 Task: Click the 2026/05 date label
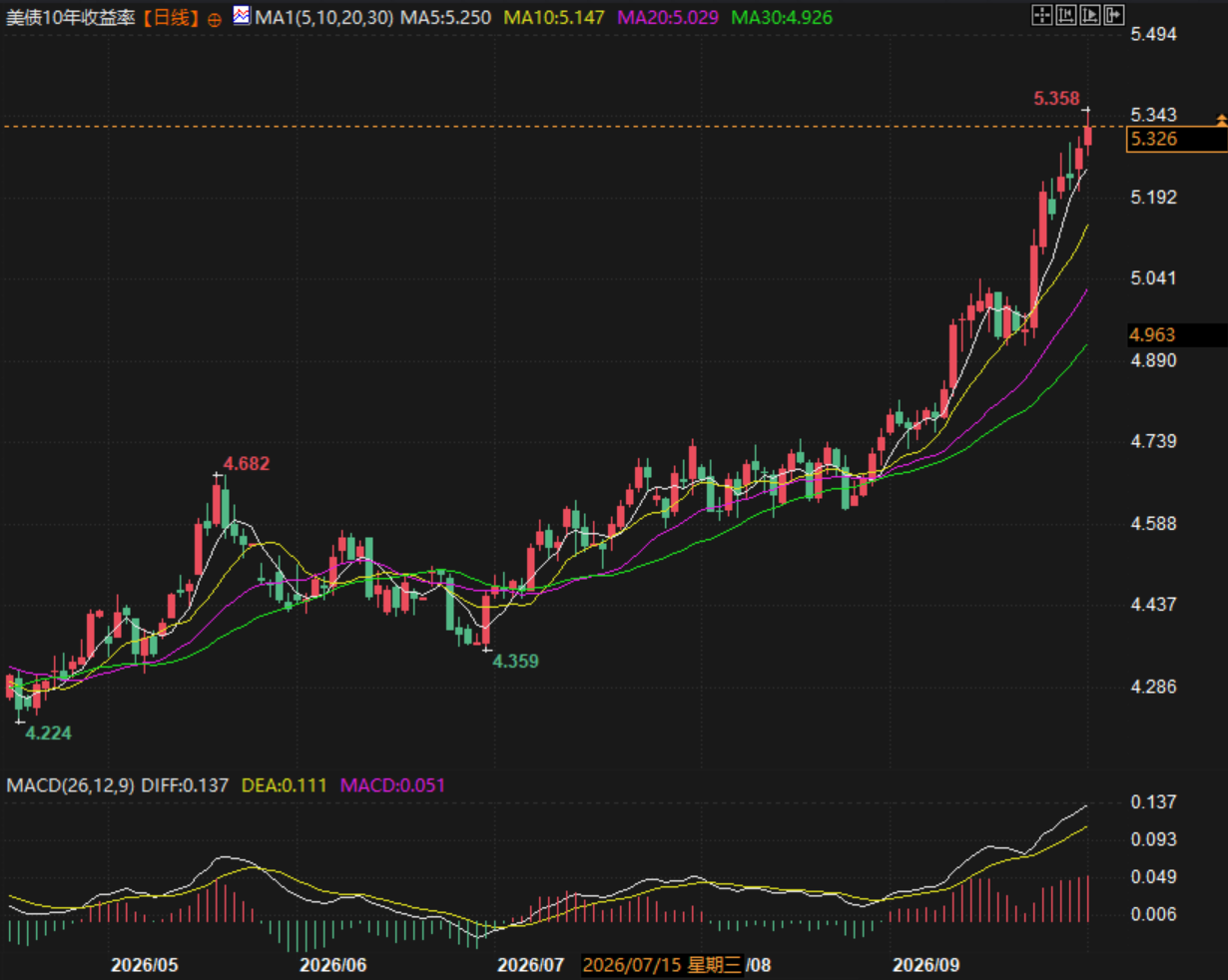pos(145,965)
